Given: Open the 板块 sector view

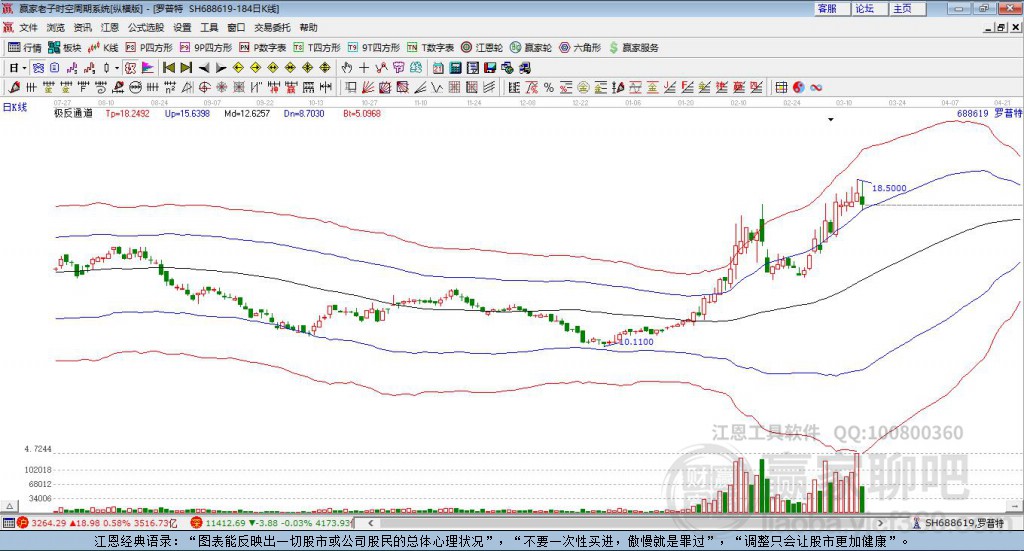Looking at the screenshot, I should 64,48.
